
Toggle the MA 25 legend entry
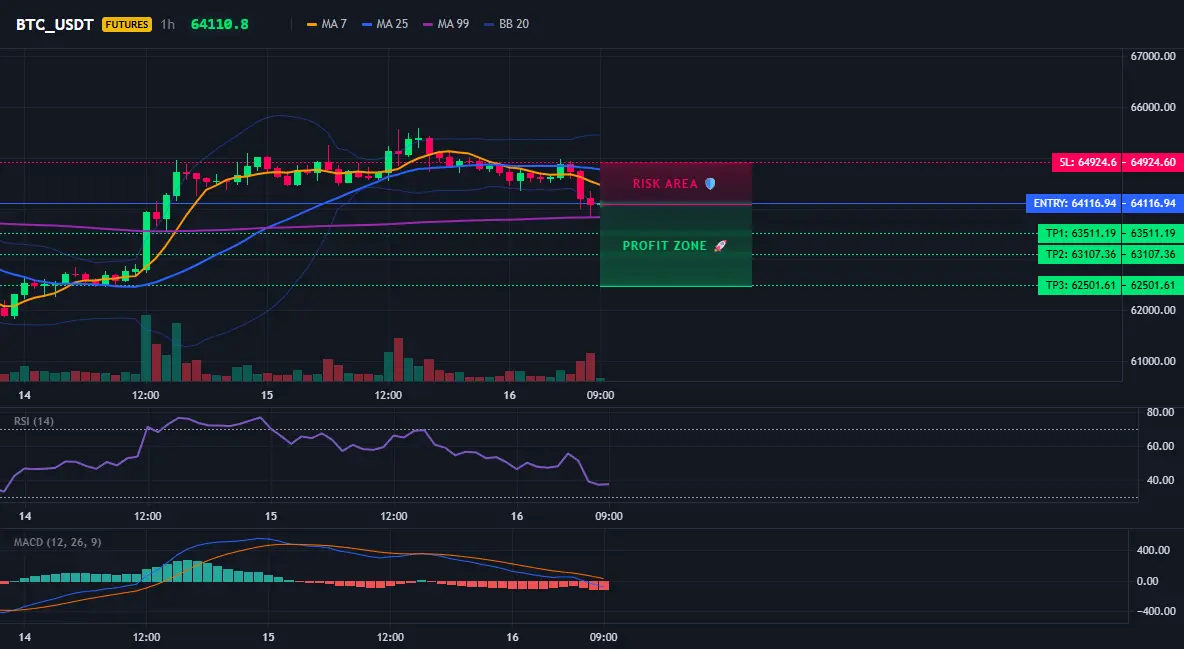tap(385, 24)
